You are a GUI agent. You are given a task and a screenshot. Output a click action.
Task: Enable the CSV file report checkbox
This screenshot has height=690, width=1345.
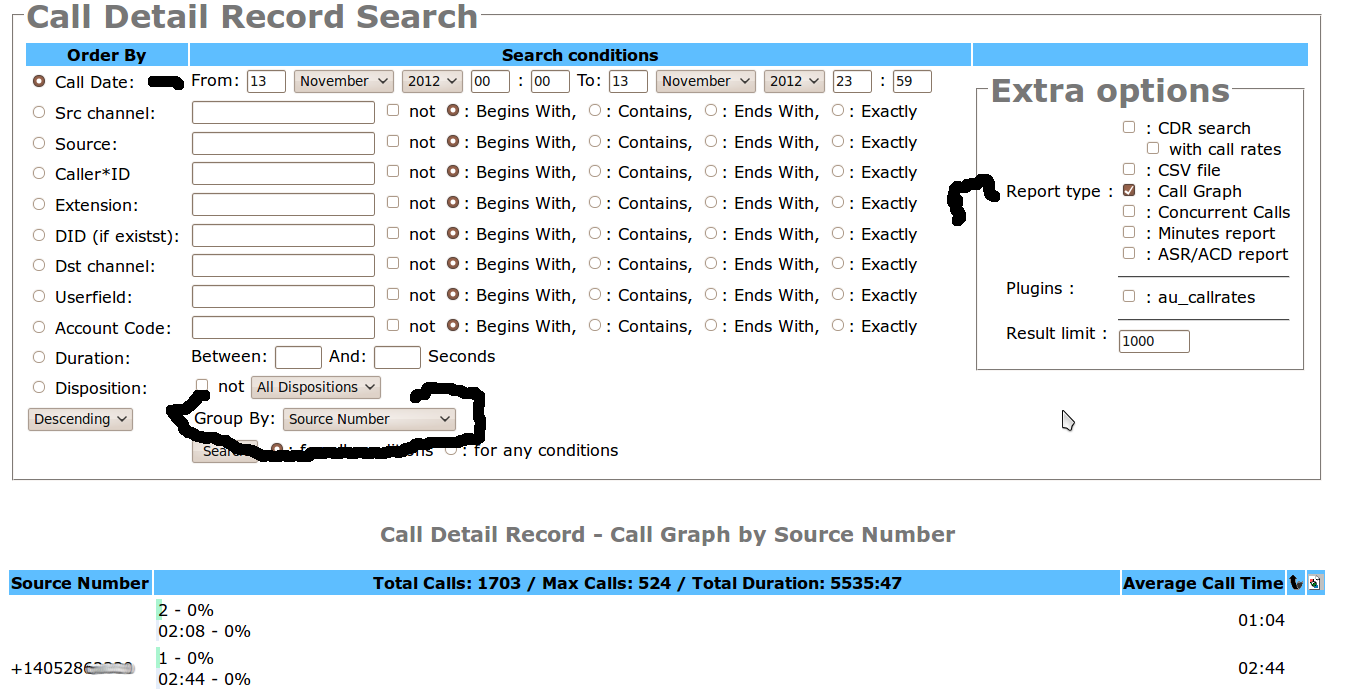[x=1129, y=170]
